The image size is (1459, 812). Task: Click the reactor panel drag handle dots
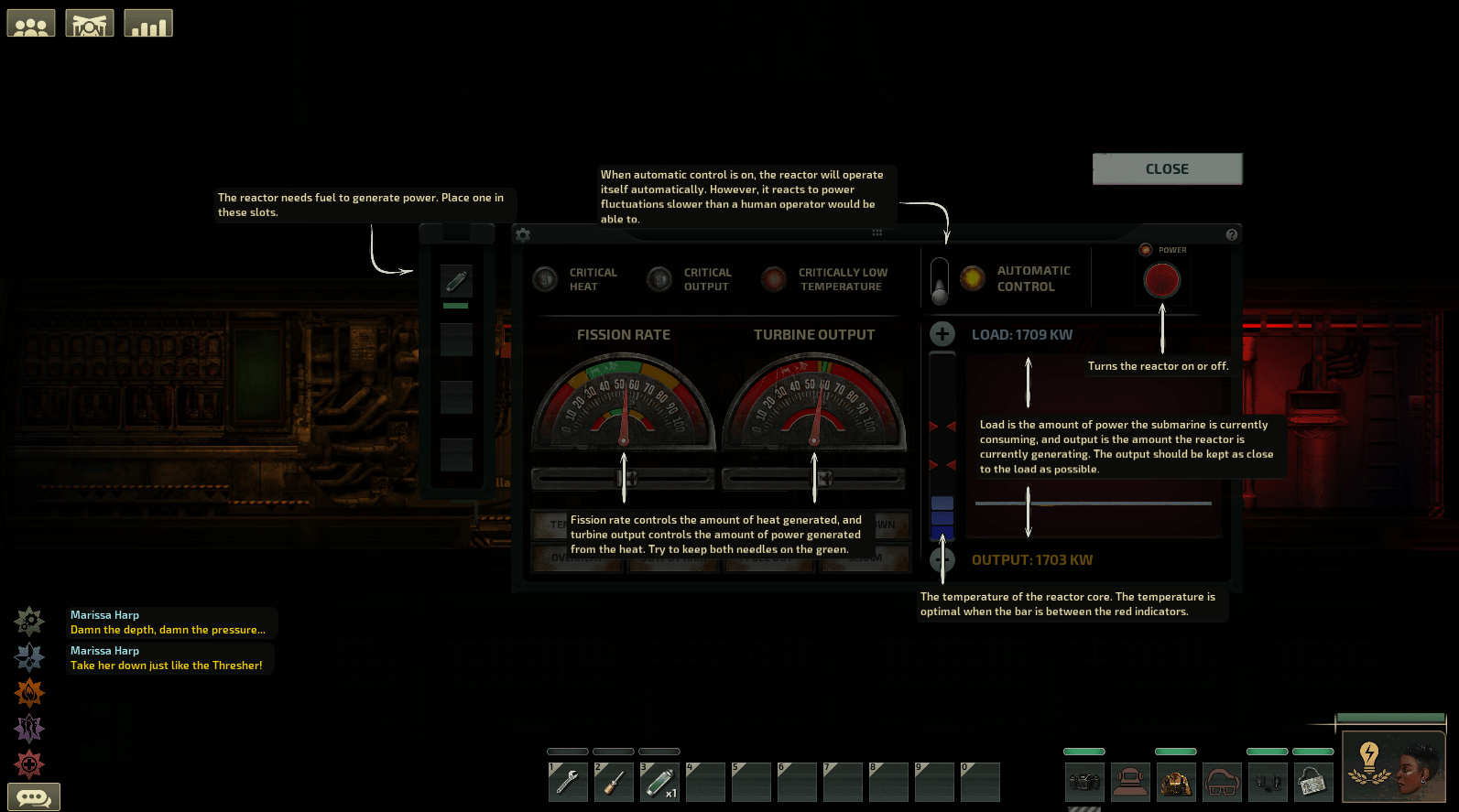876,233
